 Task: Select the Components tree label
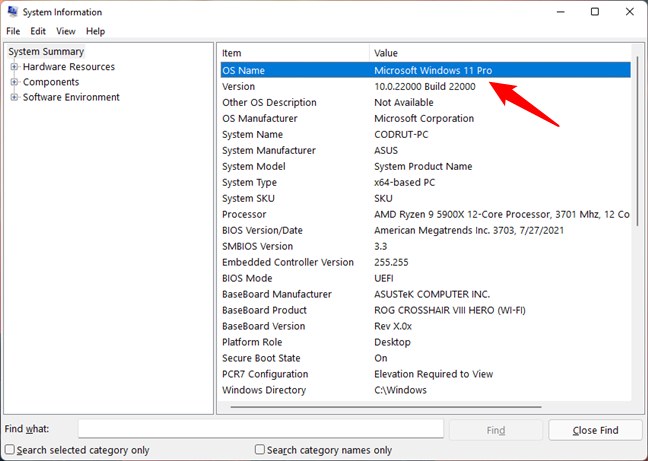(x=51, y=82)
